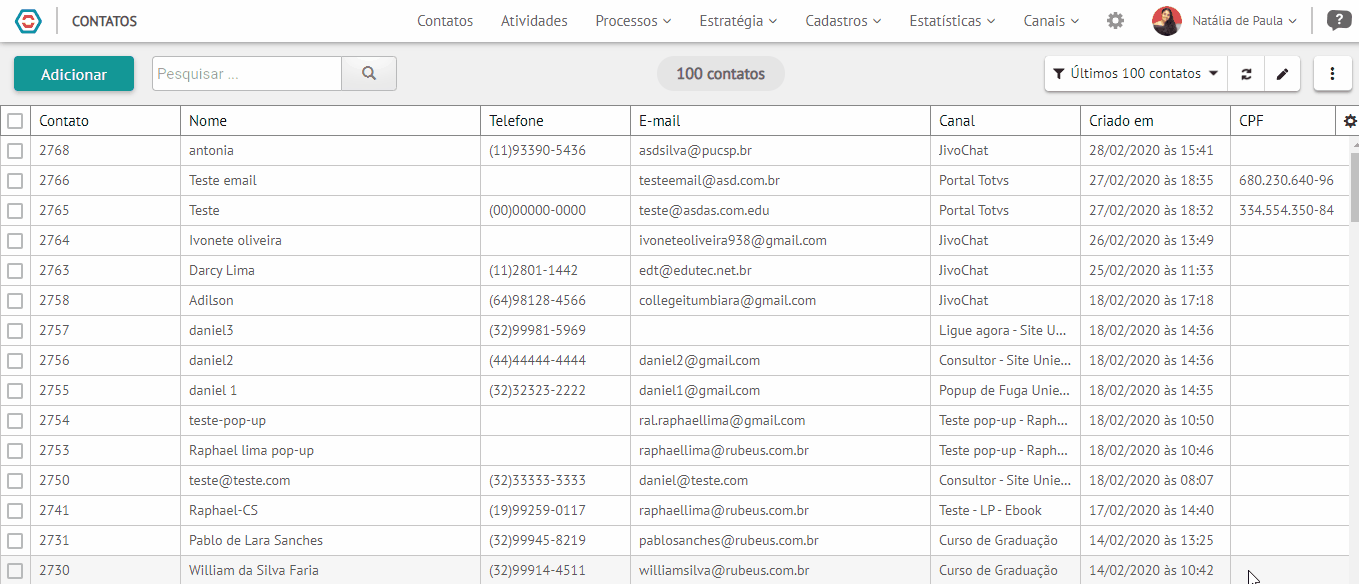Sort by the Telefone column header
The width and height of the screenshot is (1359, 584).
[556, 121]
